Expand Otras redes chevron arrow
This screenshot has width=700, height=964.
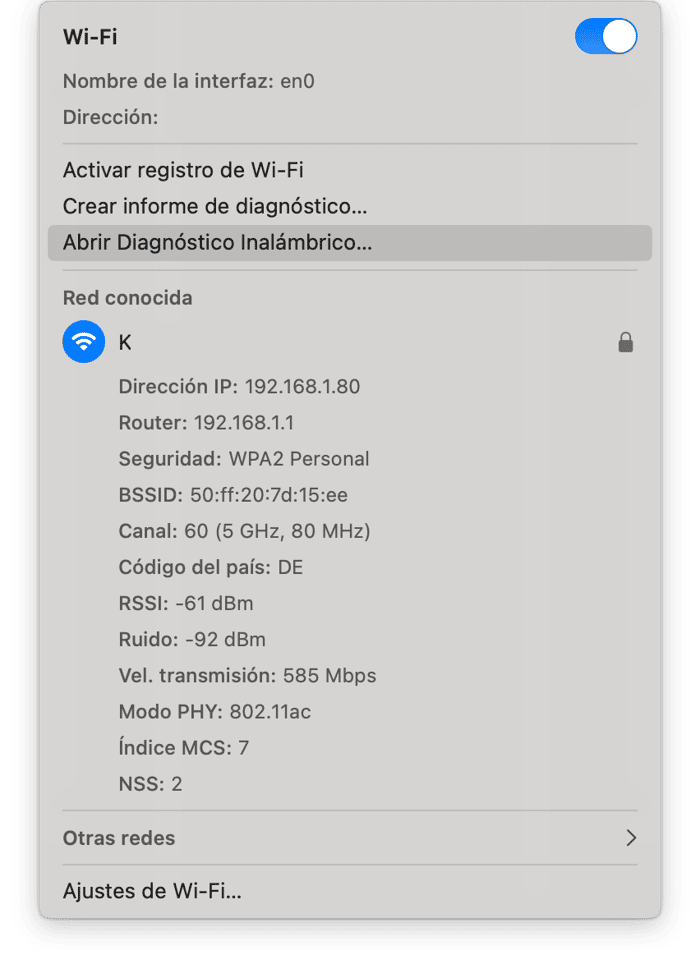(x=631, y=837)
